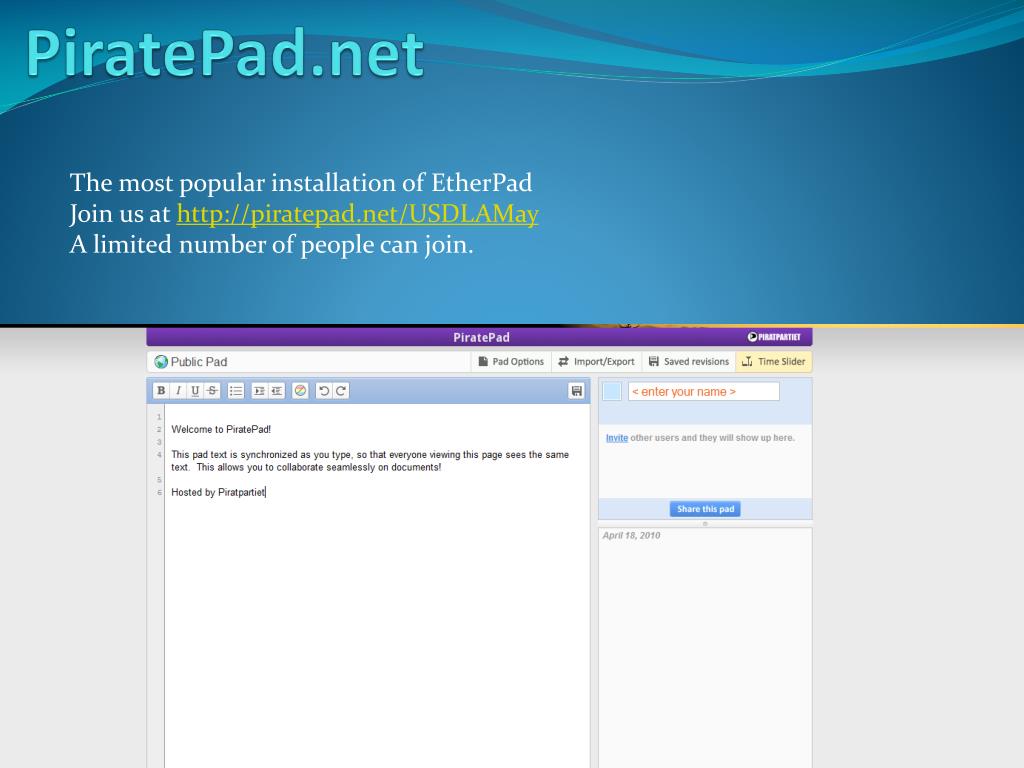Click the Piratpartiet logo
This screenshot has height=768, width=1024.
[774, 337]
